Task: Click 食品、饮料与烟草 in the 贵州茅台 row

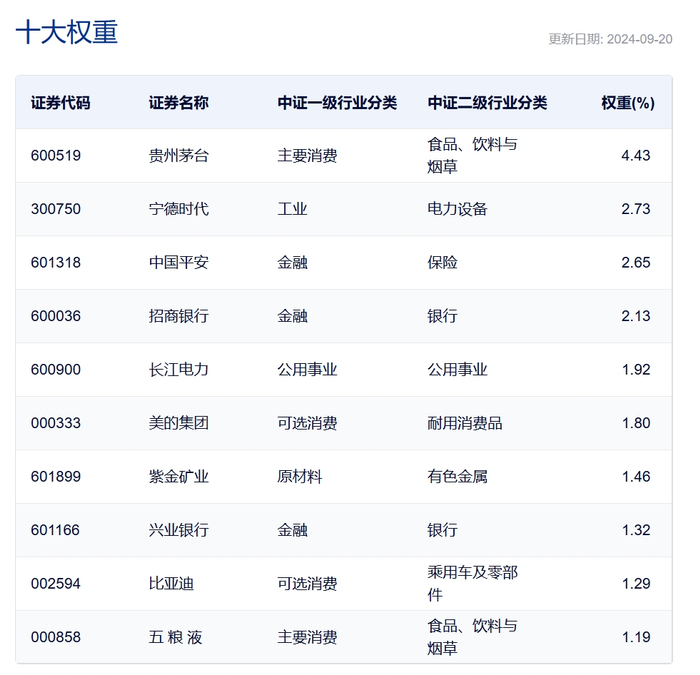Action: [x=472, y=155]
